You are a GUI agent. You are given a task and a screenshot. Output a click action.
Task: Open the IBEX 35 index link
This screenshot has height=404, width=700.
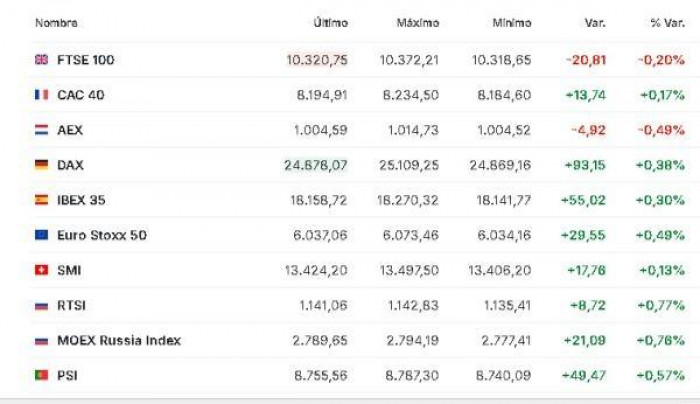(x=81, y=200)
